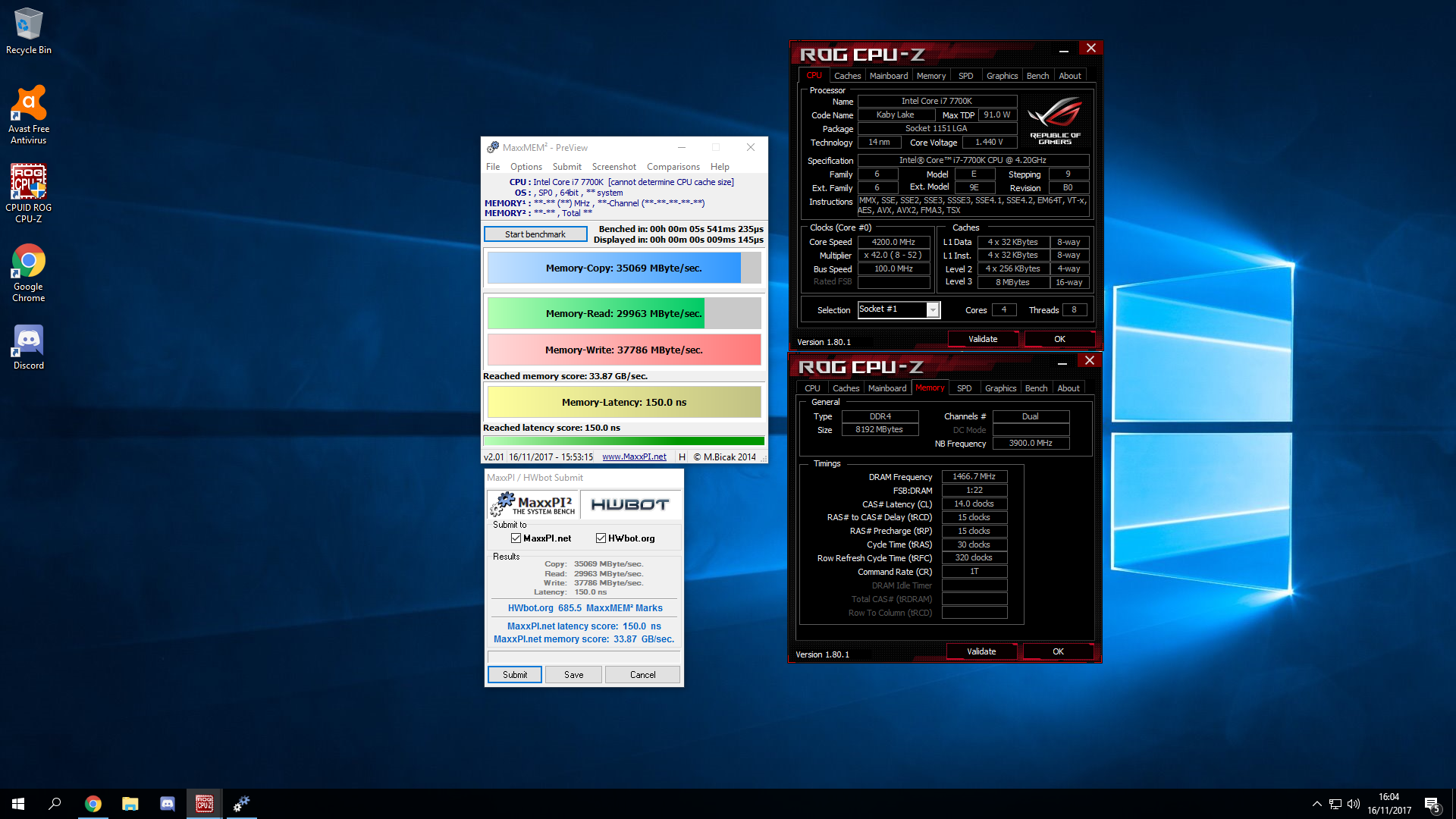Open File Explorer from the taskbar
The height and width of the screenshot is (819, 1456).
click(x=130, y=804)
